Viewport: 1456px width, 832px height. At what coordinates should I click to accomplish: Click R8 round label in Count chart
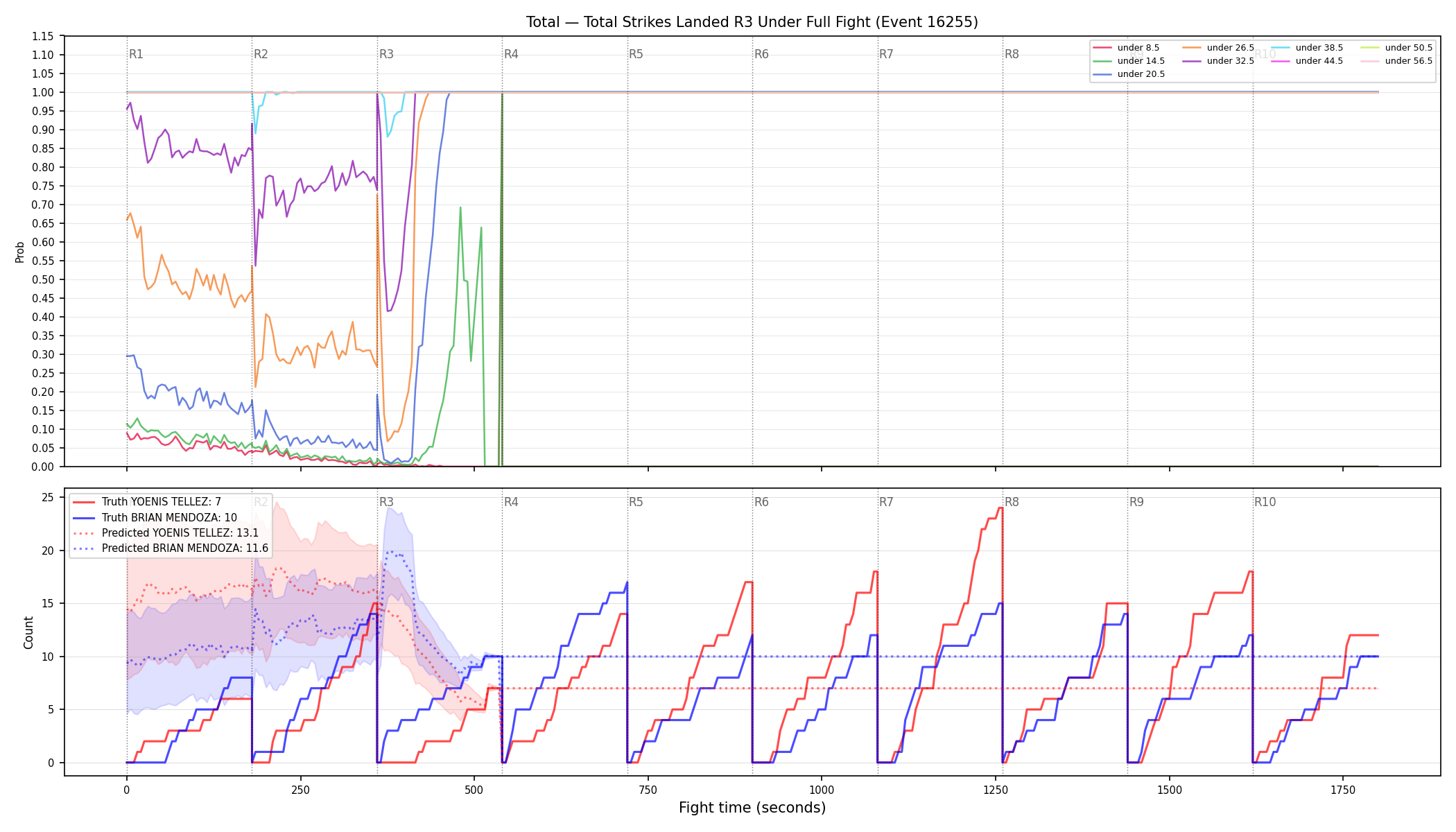coord(1012,502)
